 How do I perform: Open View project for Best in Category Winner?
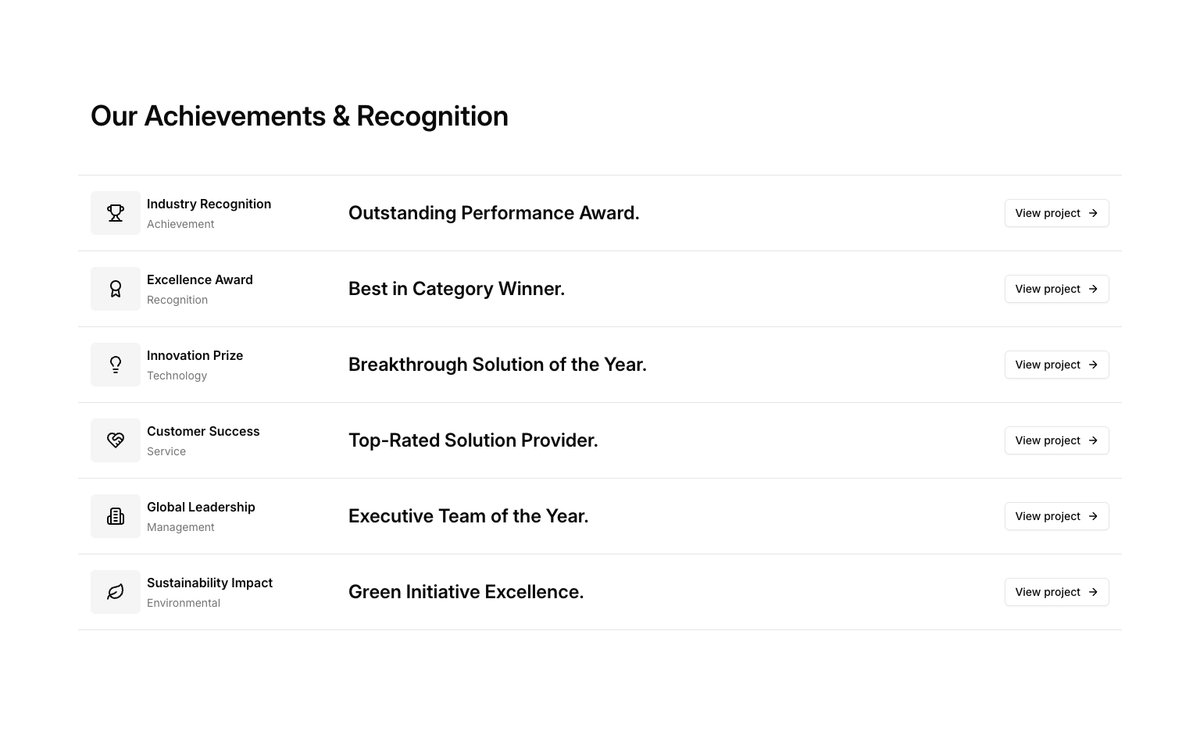[1057, 289]
